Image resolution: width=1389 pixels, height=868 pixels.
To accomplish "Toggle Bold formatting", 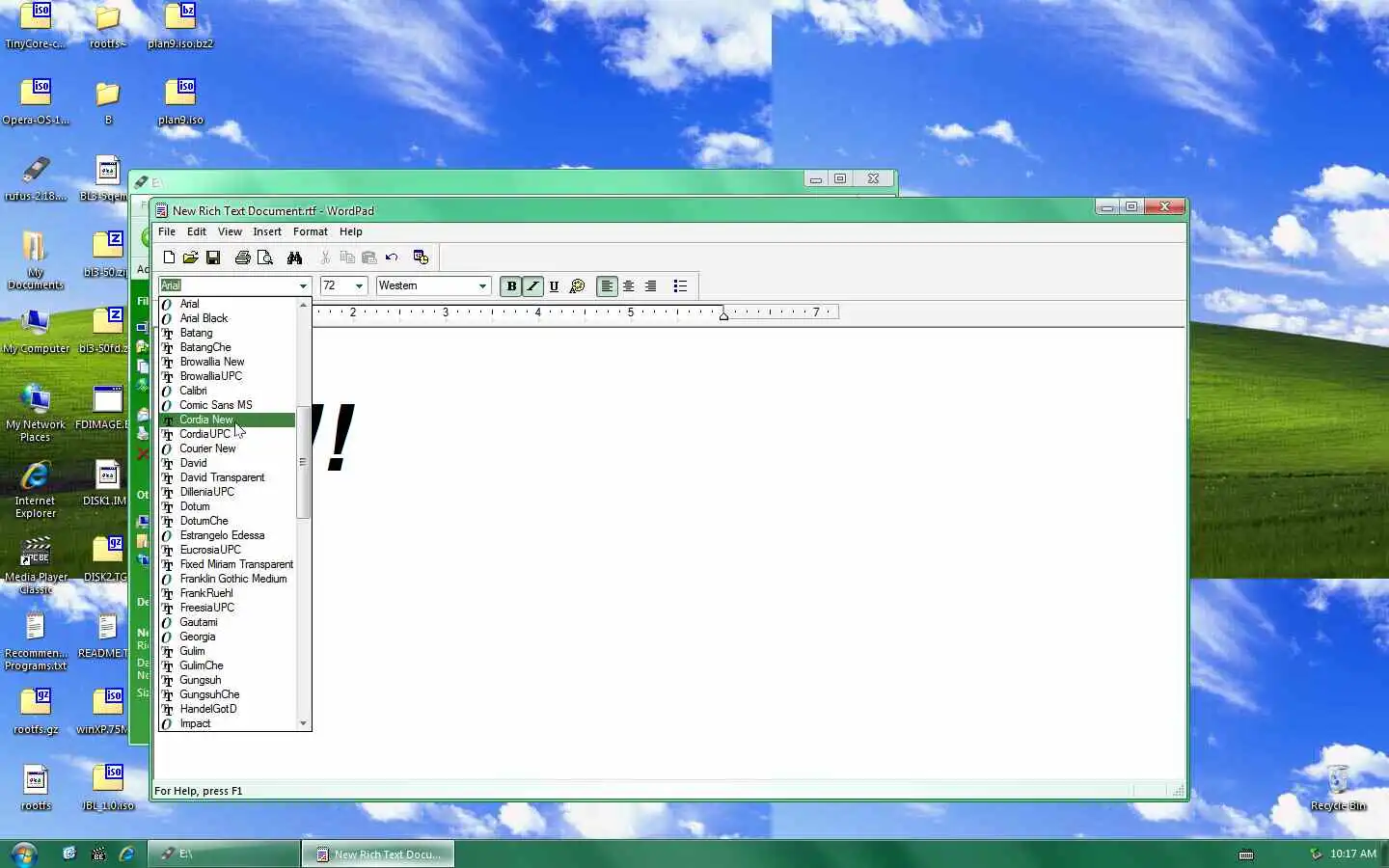I will coord(511,286).
